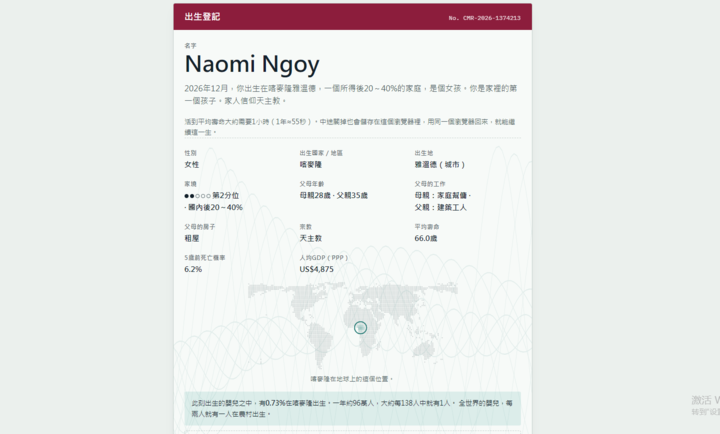This screenshot has width=720, height=434.
Task: Click the circular Cameroon location marker on map
Action: click(360, 327)
